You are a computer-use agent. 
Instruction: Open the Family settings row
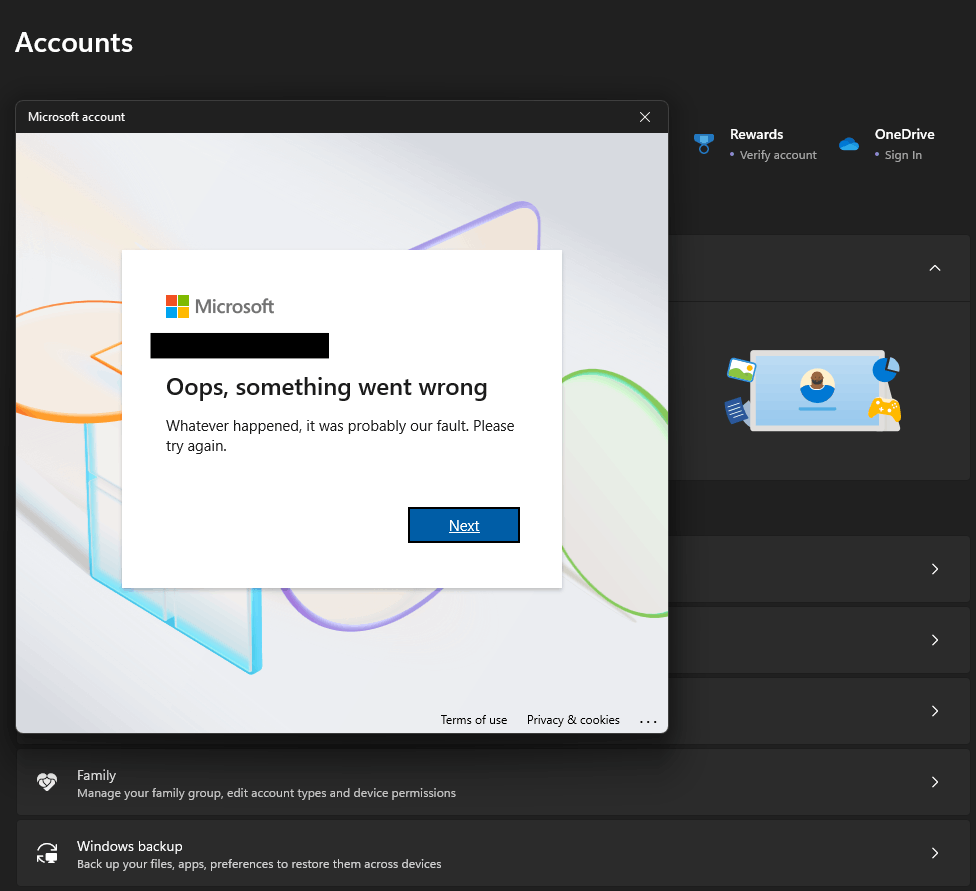click(493, 782)
